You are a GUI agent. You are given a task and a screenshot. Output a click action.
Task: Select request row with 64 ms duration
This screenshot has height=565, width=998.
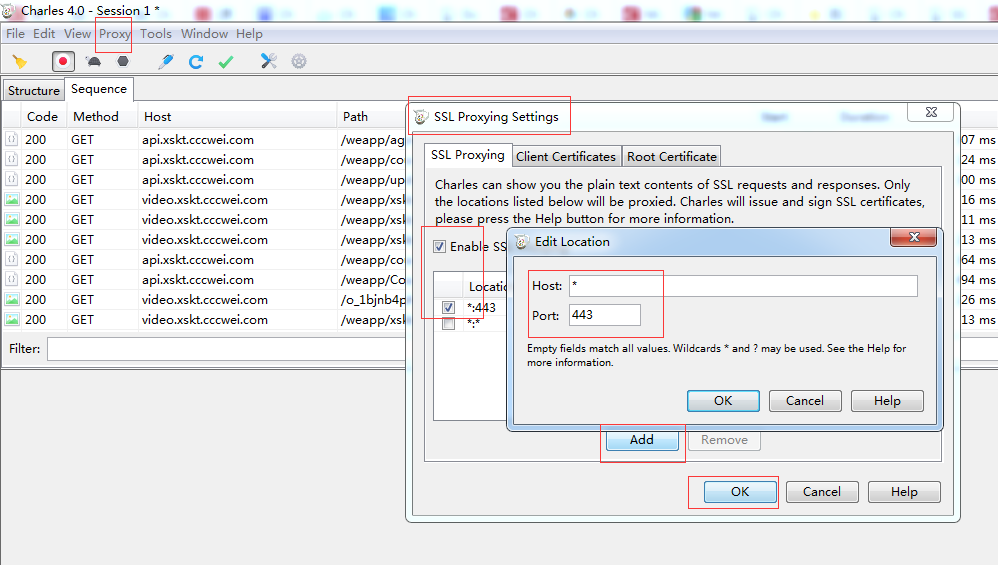pos(204,260)
